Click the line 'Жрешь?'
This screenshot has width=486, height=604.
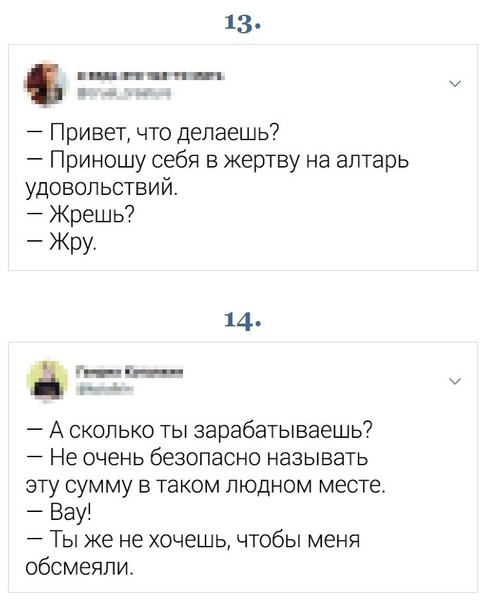(81, 214)
